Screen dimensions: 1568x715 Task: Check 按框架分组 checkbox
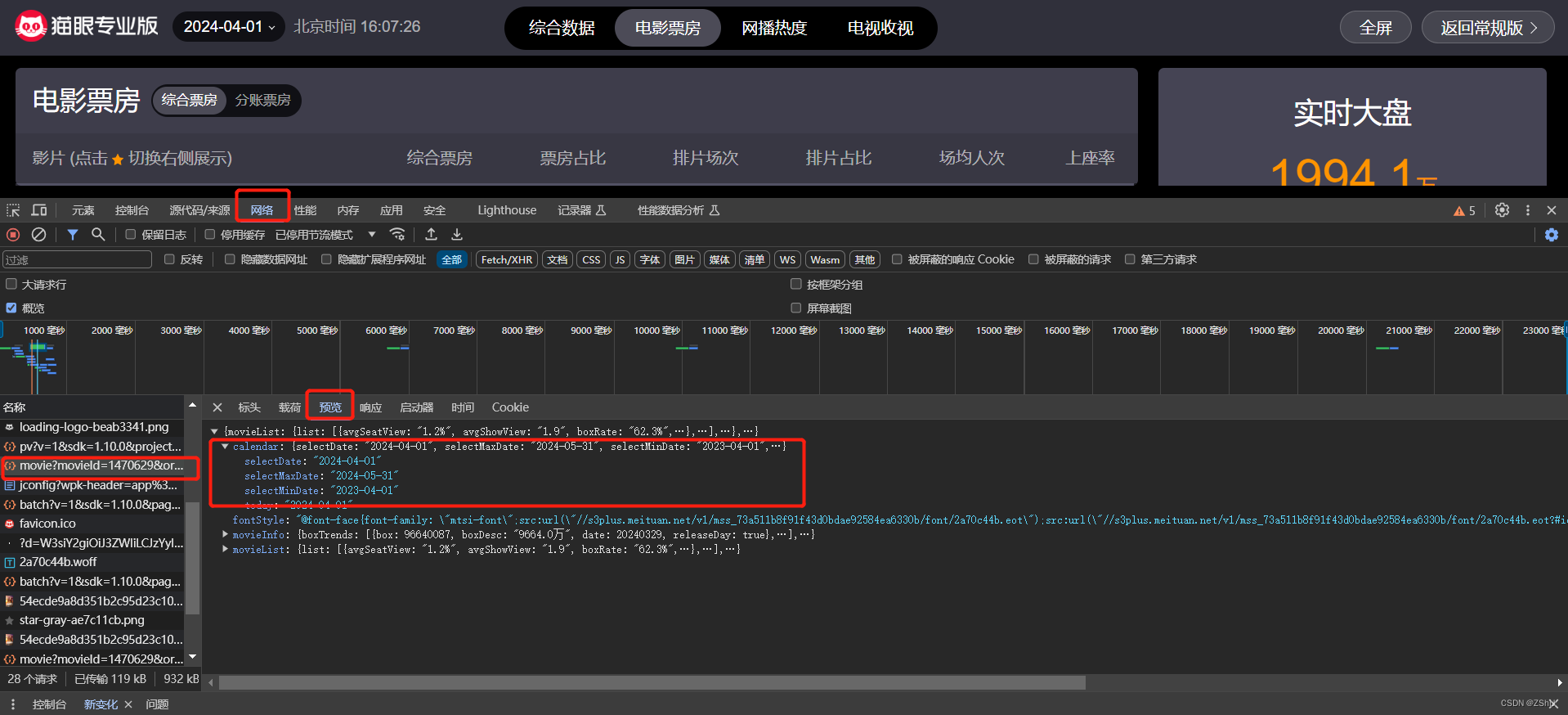pyautogui.click(x=795, y=284)
